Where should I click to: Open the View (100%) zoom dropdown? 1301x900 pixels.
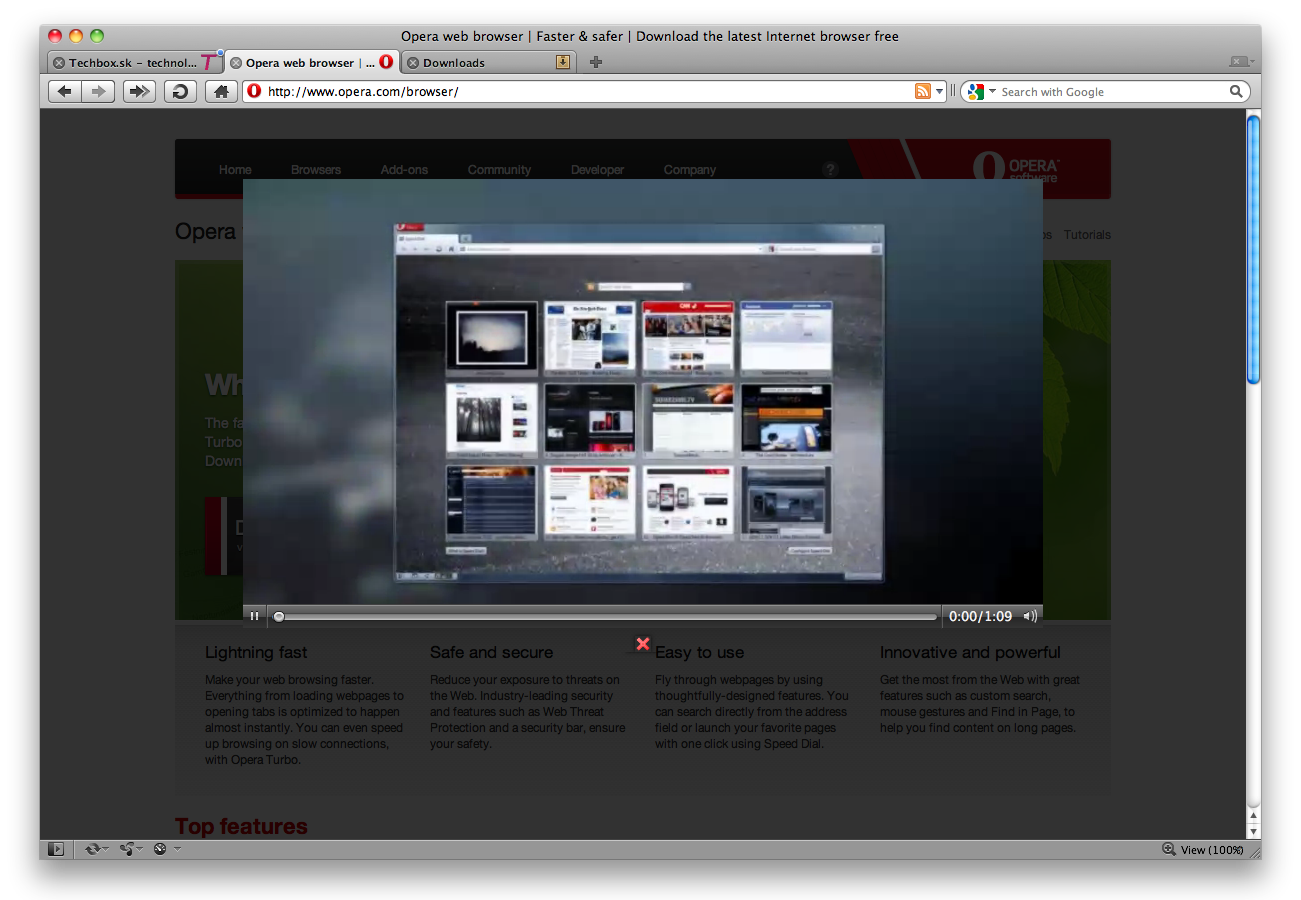[x=1212, y=850]
